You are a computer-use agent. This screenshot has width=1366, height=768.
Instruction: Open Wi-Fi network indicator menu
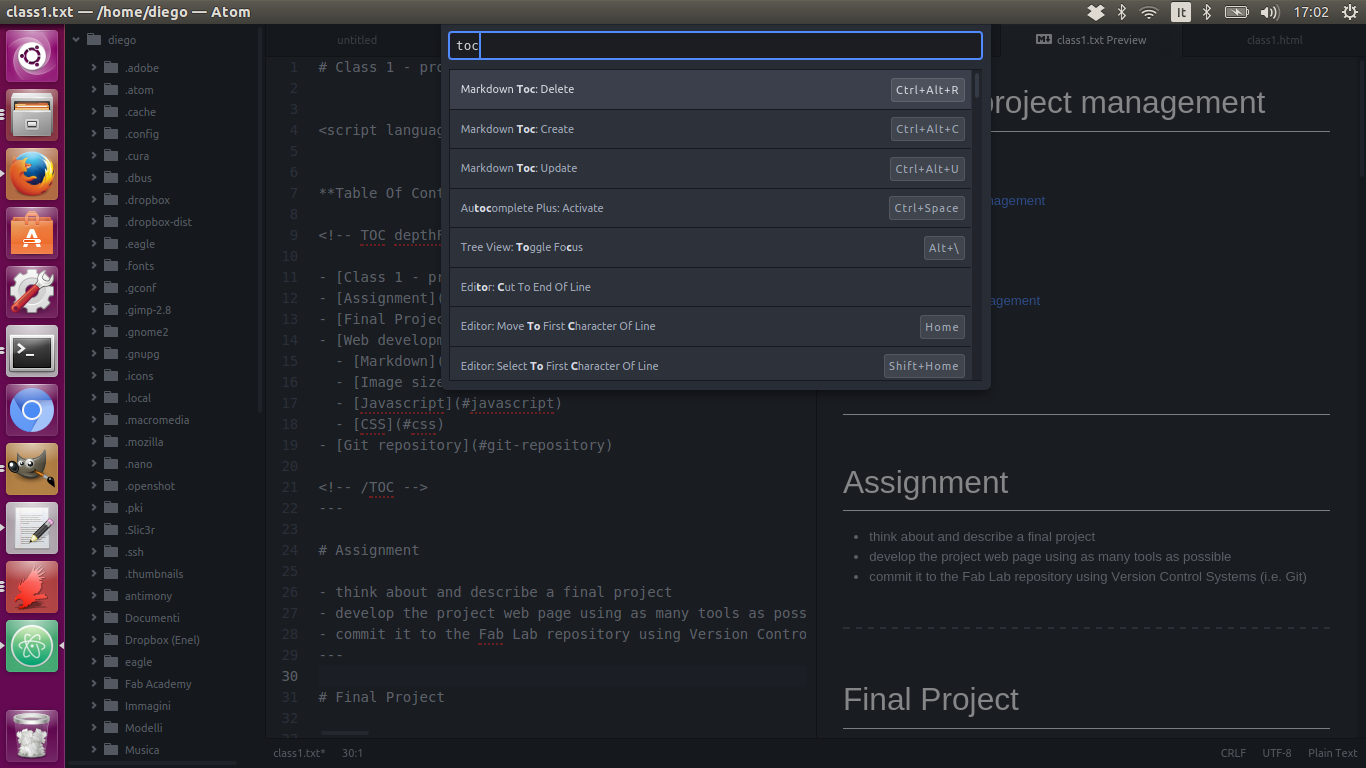[x=1149, y=12]
